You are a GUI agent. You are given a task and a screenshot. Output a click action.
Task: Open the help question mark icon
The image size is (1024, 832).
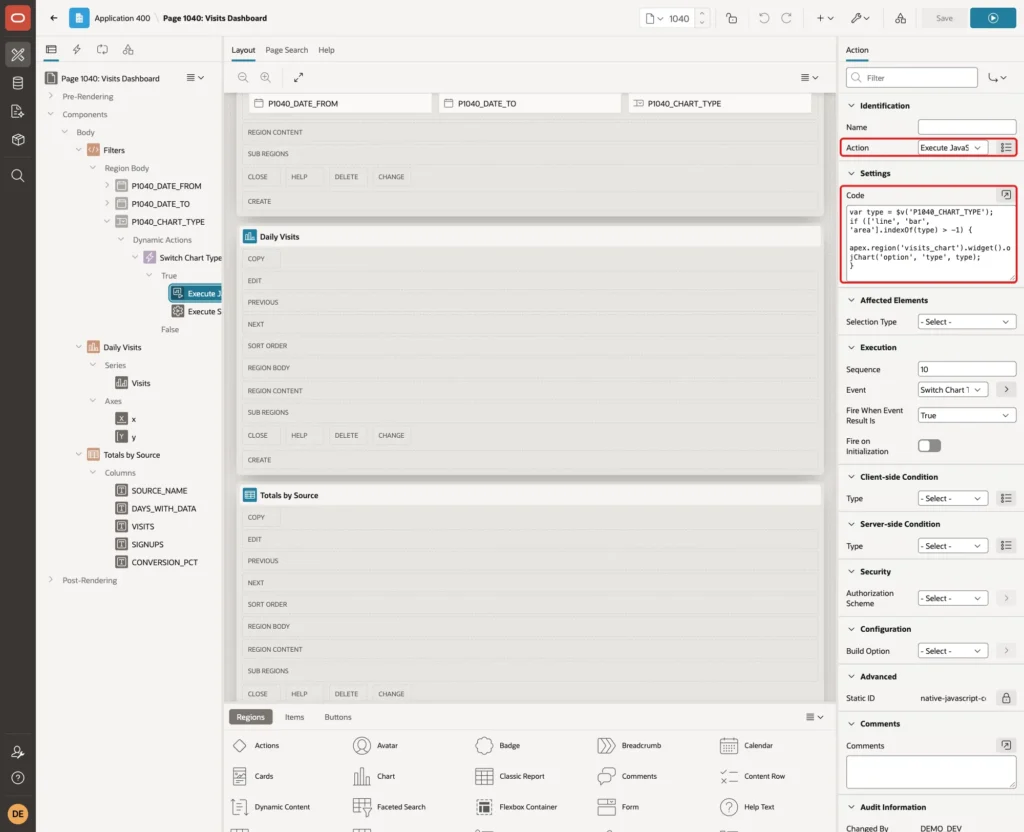[18, 778]
